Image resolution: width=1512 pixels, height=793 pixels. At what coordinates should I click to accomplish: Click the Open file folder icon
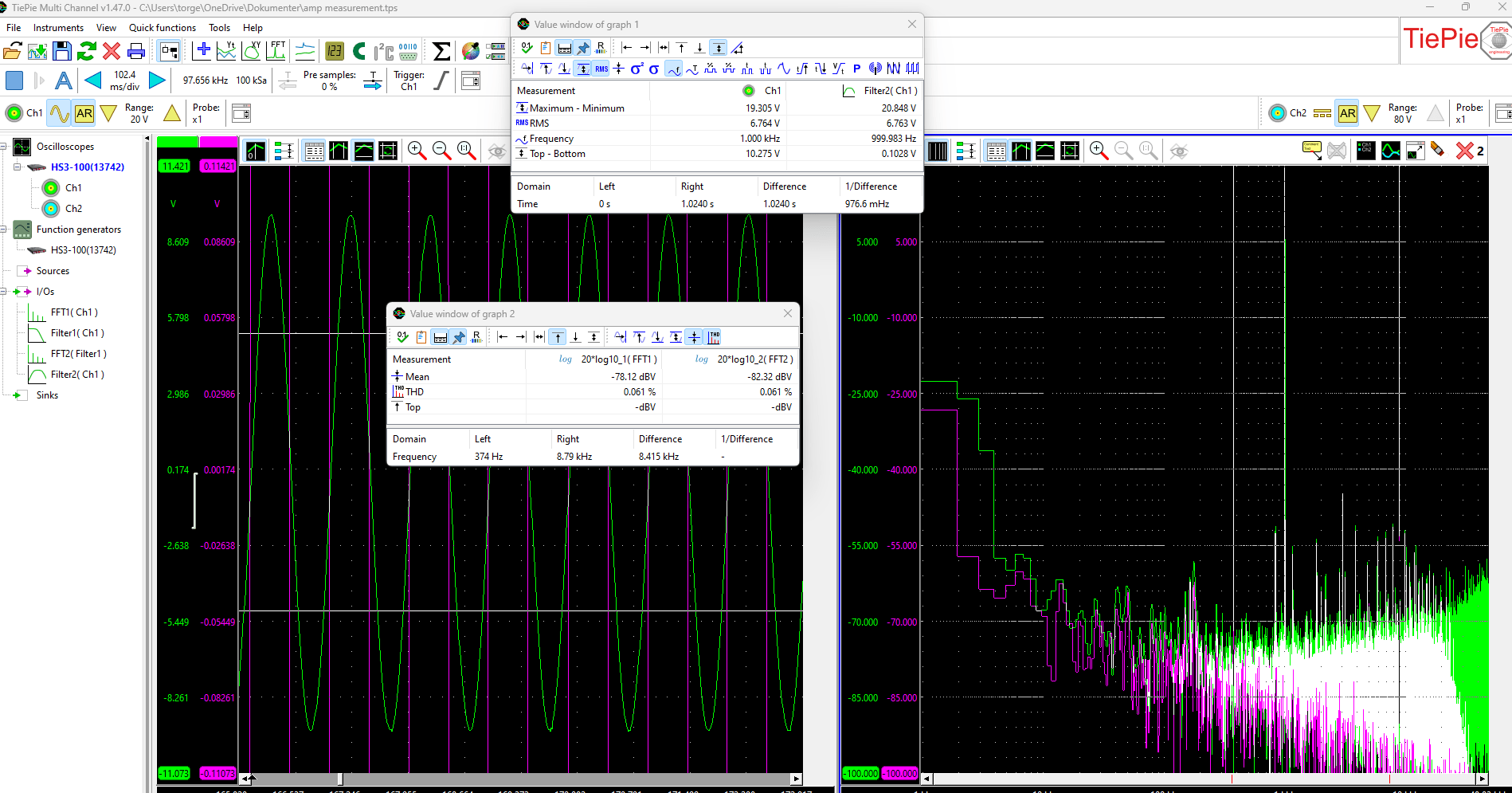(x=12, y=52)
